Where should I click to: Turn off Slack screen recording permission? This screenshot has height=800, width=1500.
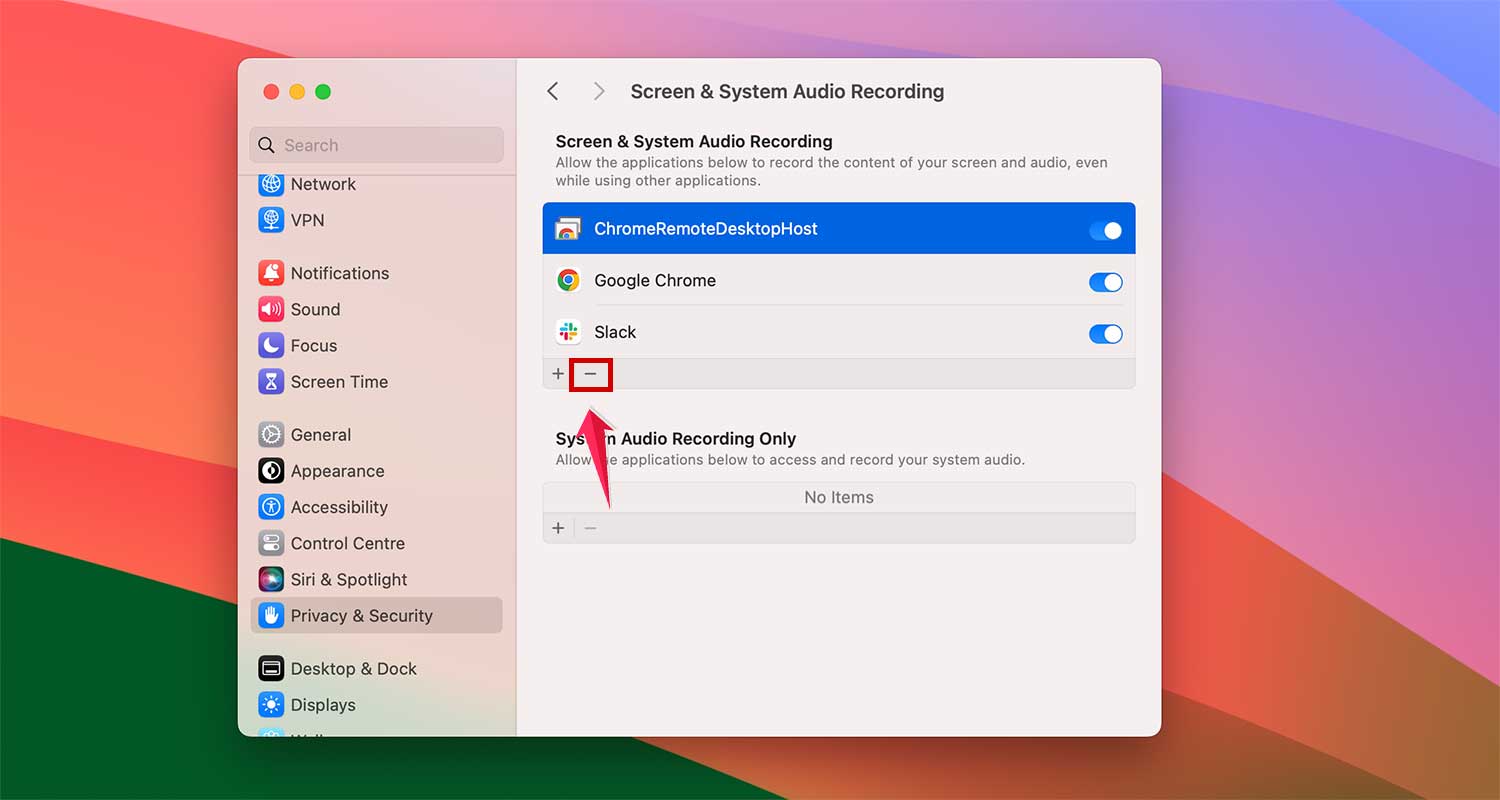[x=1105, y=334]
